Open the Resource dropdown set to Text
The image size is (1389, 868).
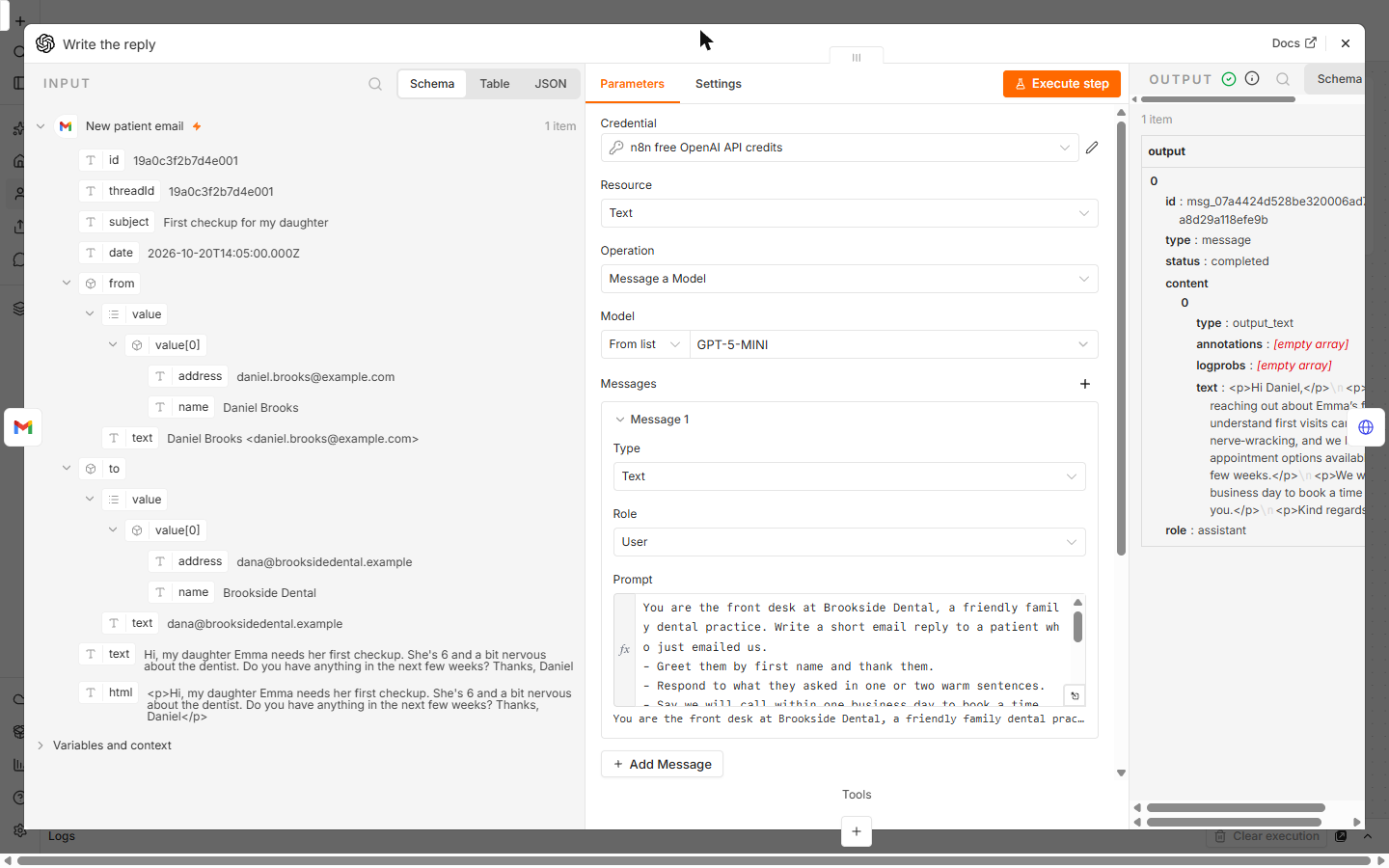(849, 213)
